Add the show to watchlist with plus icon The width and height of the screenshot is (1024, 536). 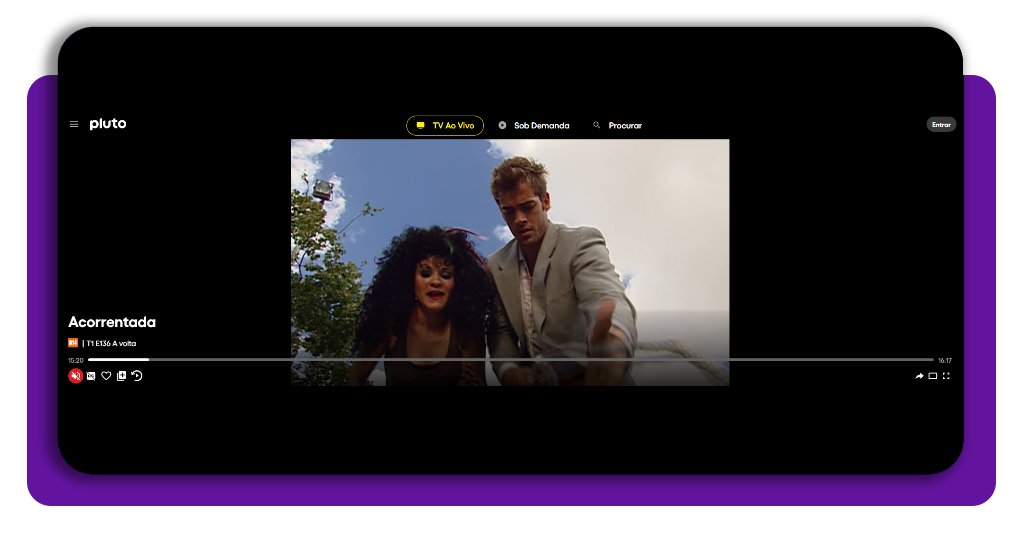121,376
